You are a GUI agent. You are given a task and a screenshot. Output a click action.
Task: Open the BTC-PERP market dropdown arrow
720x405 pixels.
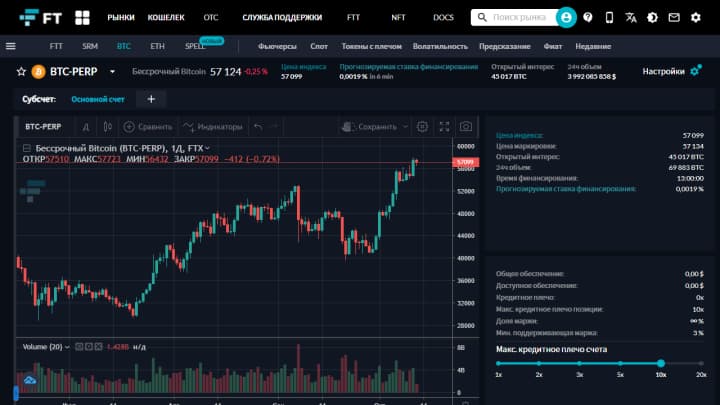[x=112, y=72]
